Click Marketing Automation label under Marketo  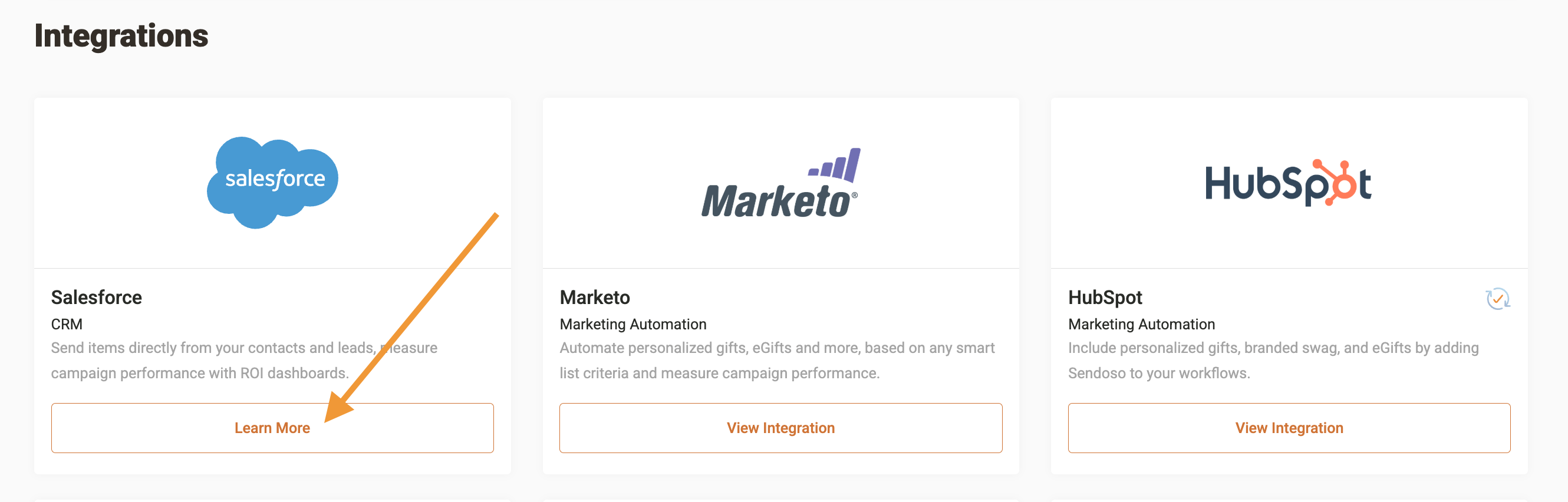633,324
